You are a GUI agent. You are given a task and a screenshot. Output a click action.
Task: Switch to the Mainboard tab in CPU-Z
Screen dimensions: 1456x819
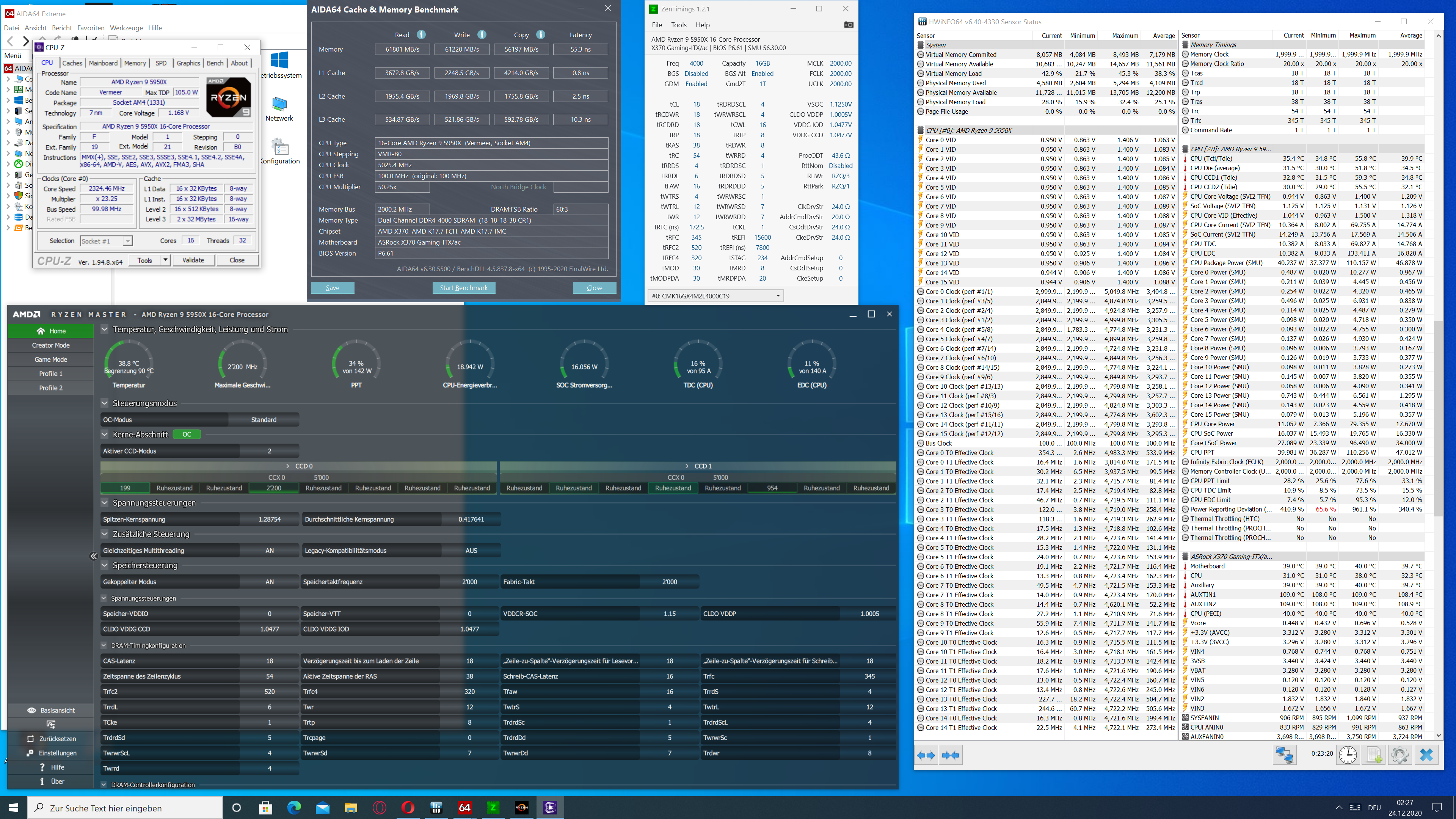103,63
